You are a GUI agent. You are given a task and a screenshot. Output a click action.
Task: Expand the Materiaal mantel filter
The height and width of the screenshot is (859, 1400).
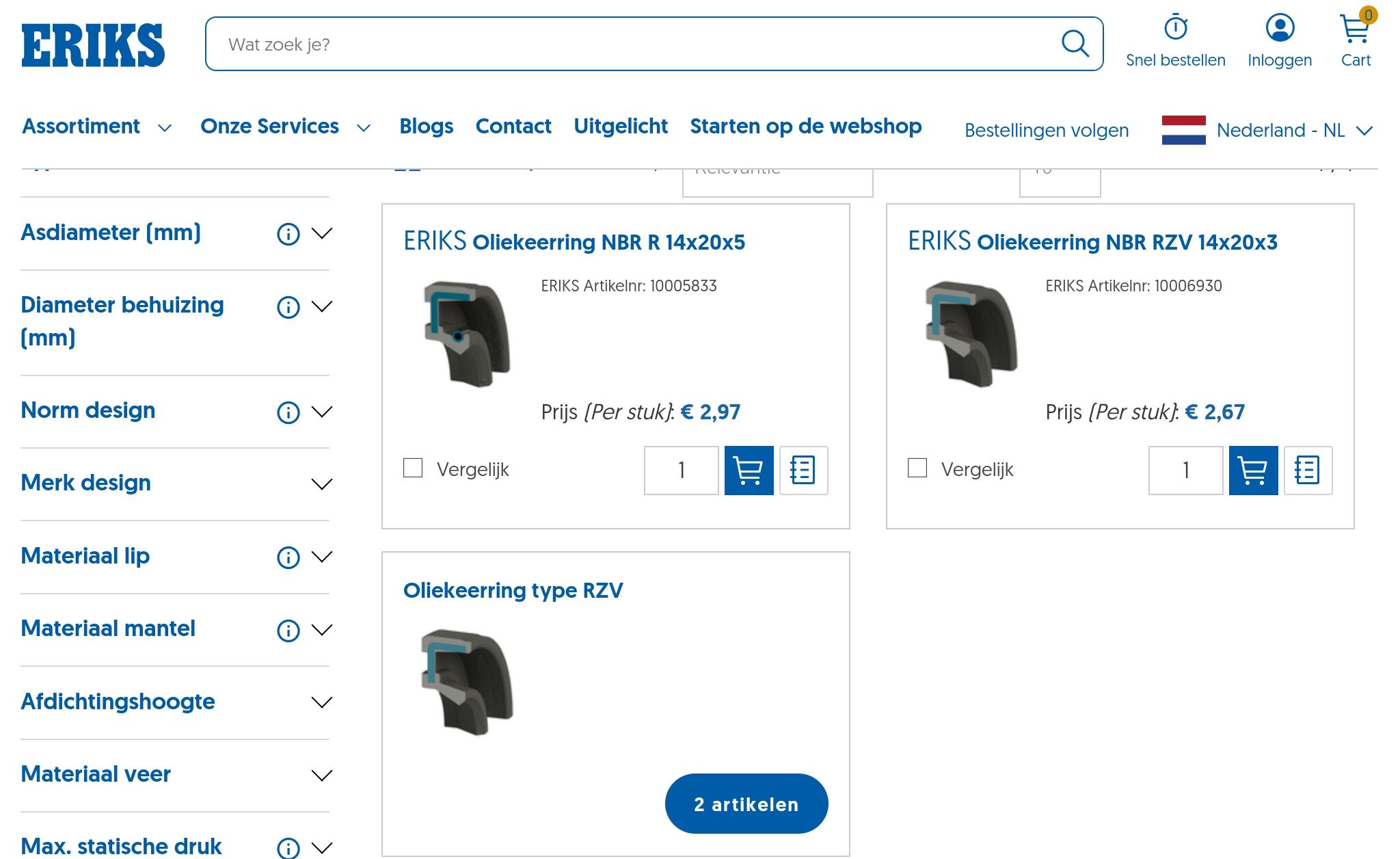tap(321, 629)
